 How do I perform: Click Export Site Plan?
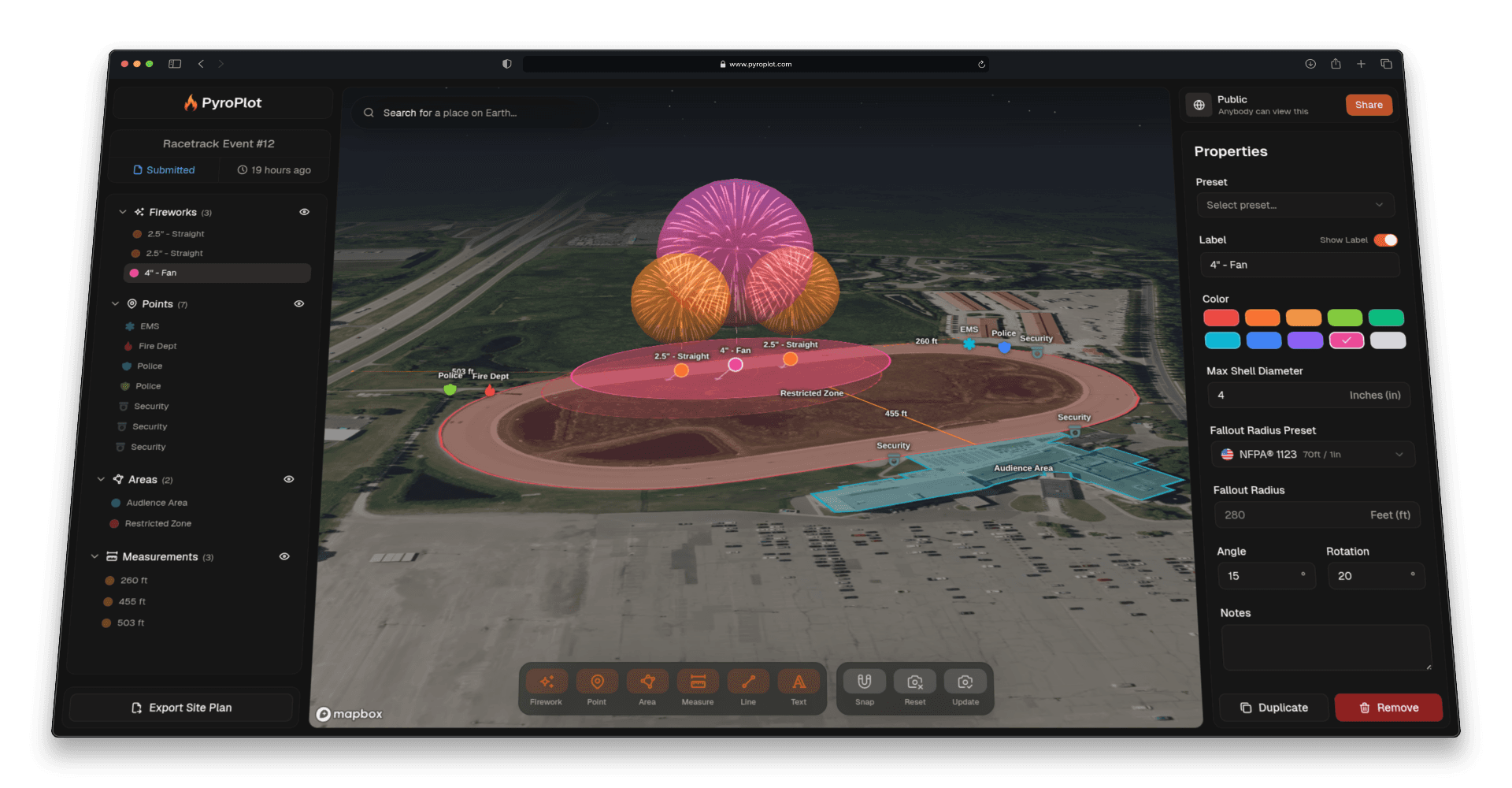(180, 707)
